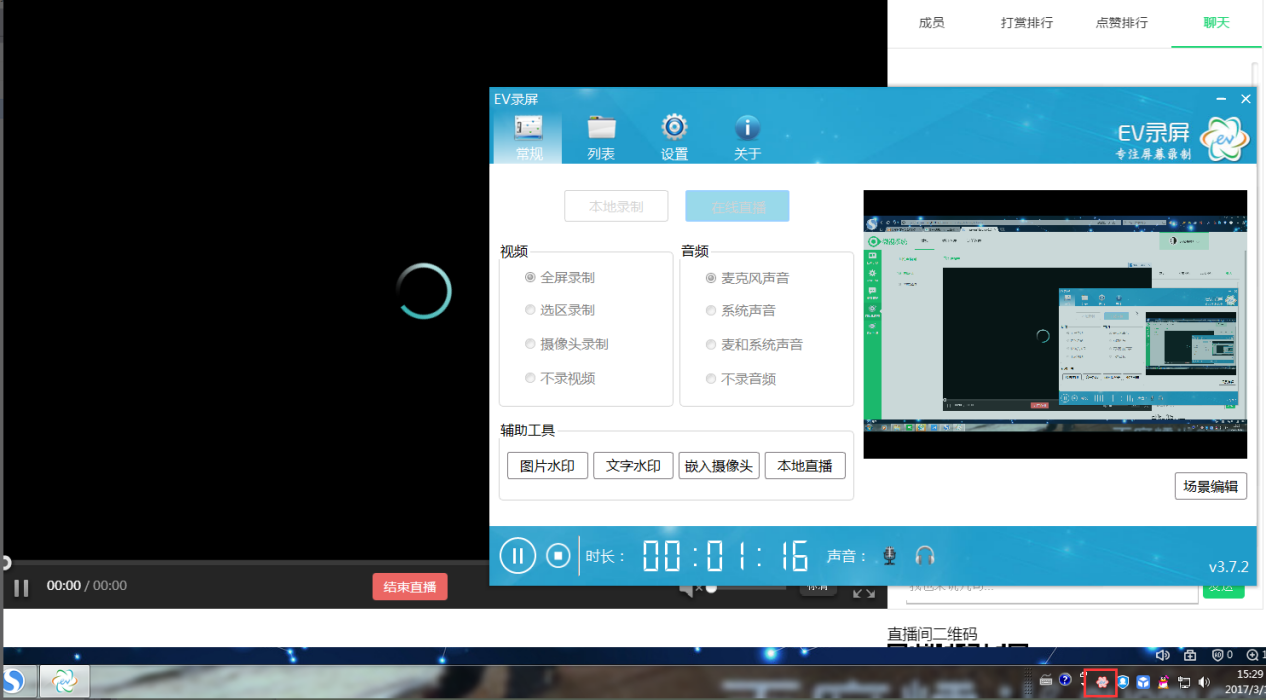Click the 本地直播 button
The image size is (1266, 700).
point(805,466)
